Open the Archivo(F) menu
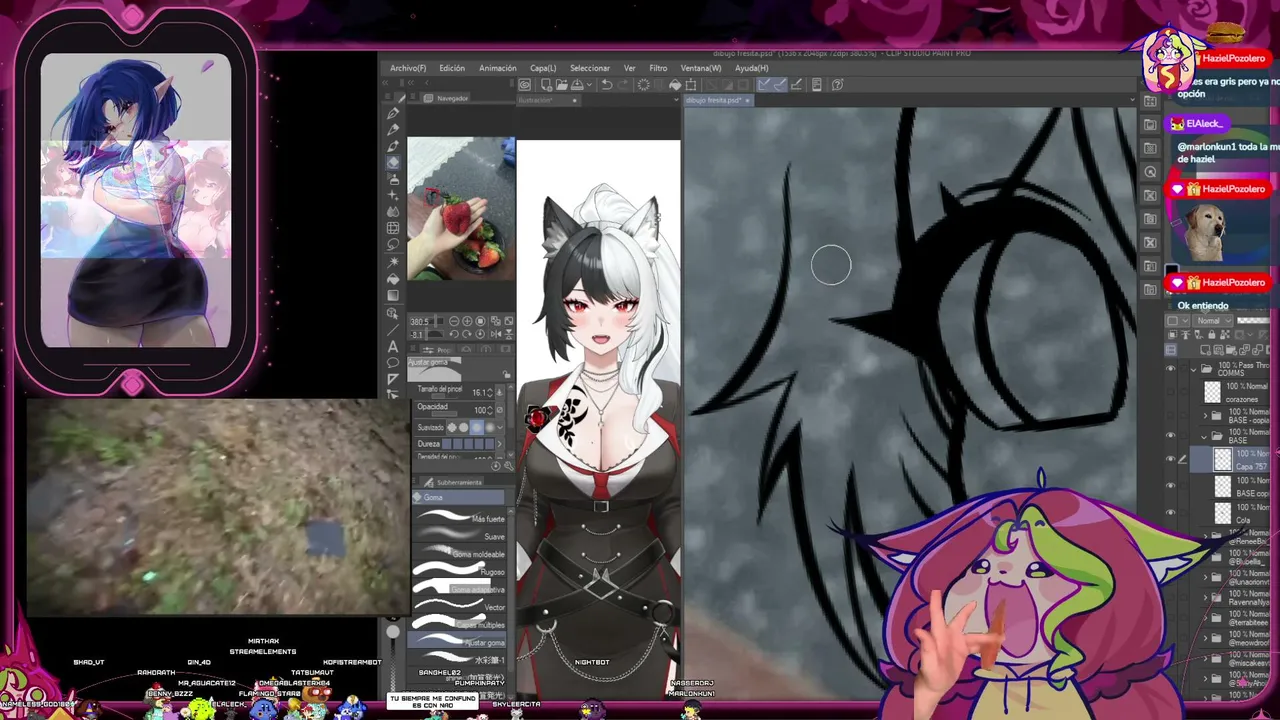The height and width of the screenshot is (720, 1280). (408, 68)
